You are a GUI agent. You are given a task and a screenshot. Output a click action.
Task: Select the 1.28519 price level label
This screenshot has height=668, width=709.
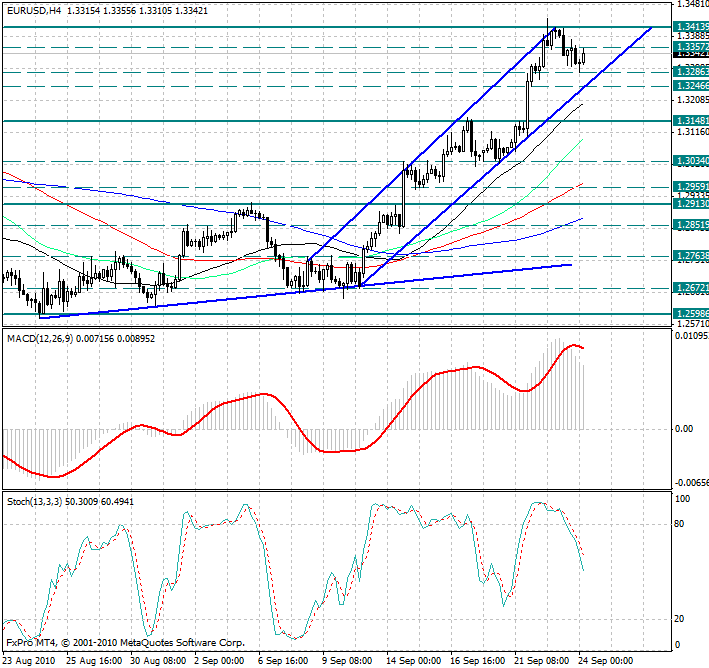pos(691,225)
